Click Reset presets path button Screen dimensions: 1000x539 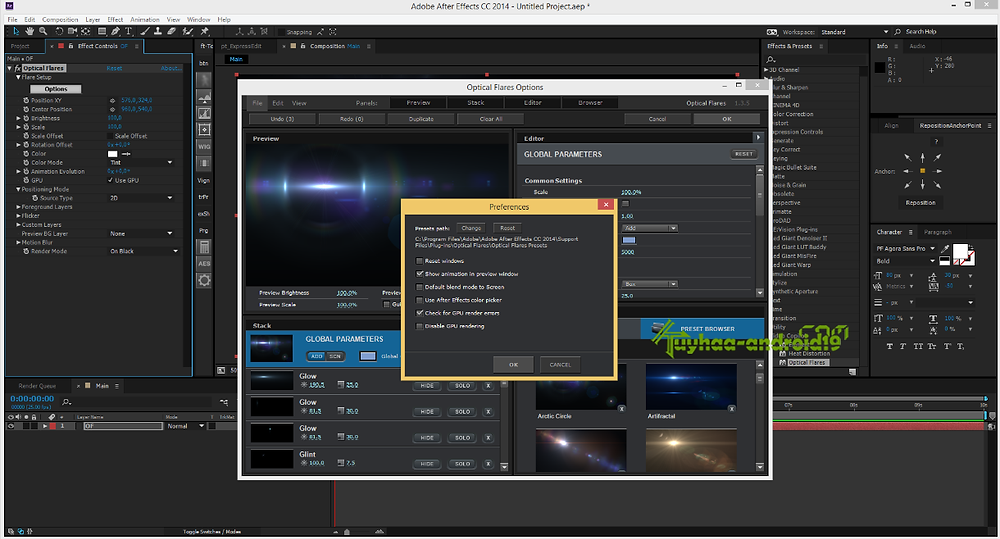pyautogui.click(x=508, y=228)
